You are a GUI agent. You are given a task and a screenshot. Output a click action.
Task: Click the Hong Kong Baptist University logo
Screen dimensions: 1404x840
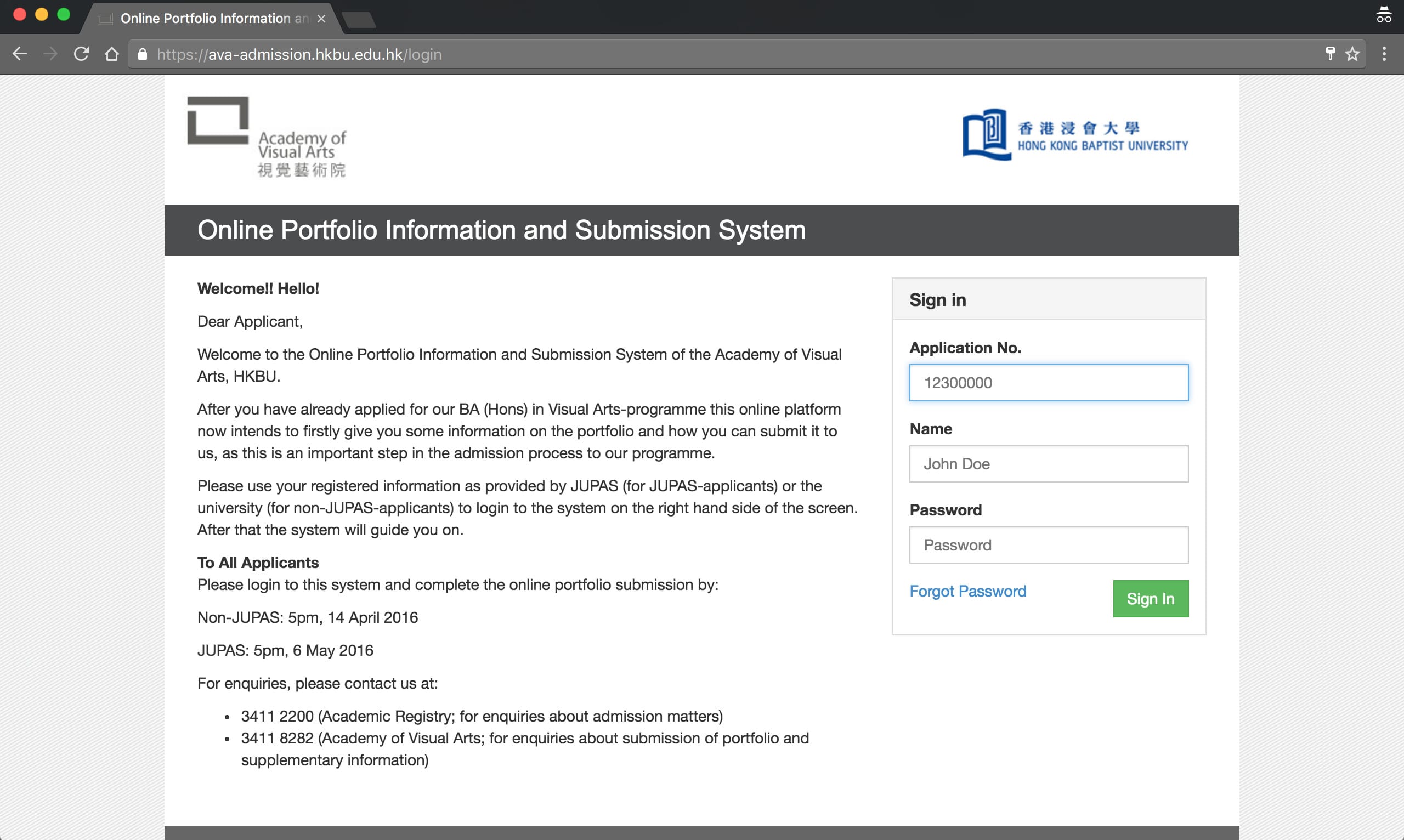pos(1075,135)
